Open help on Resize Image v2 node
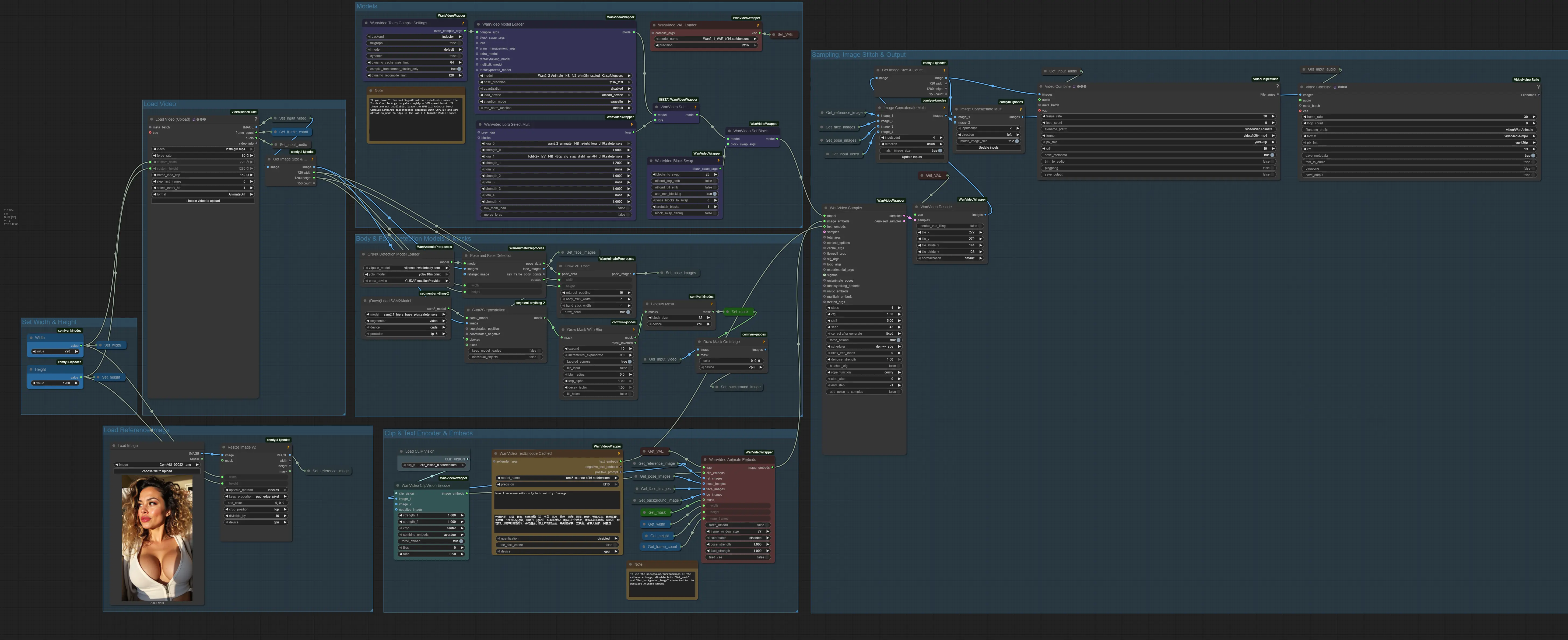Image resolution: width=1568 pixels, height=640 pixels. pos(288,447)
